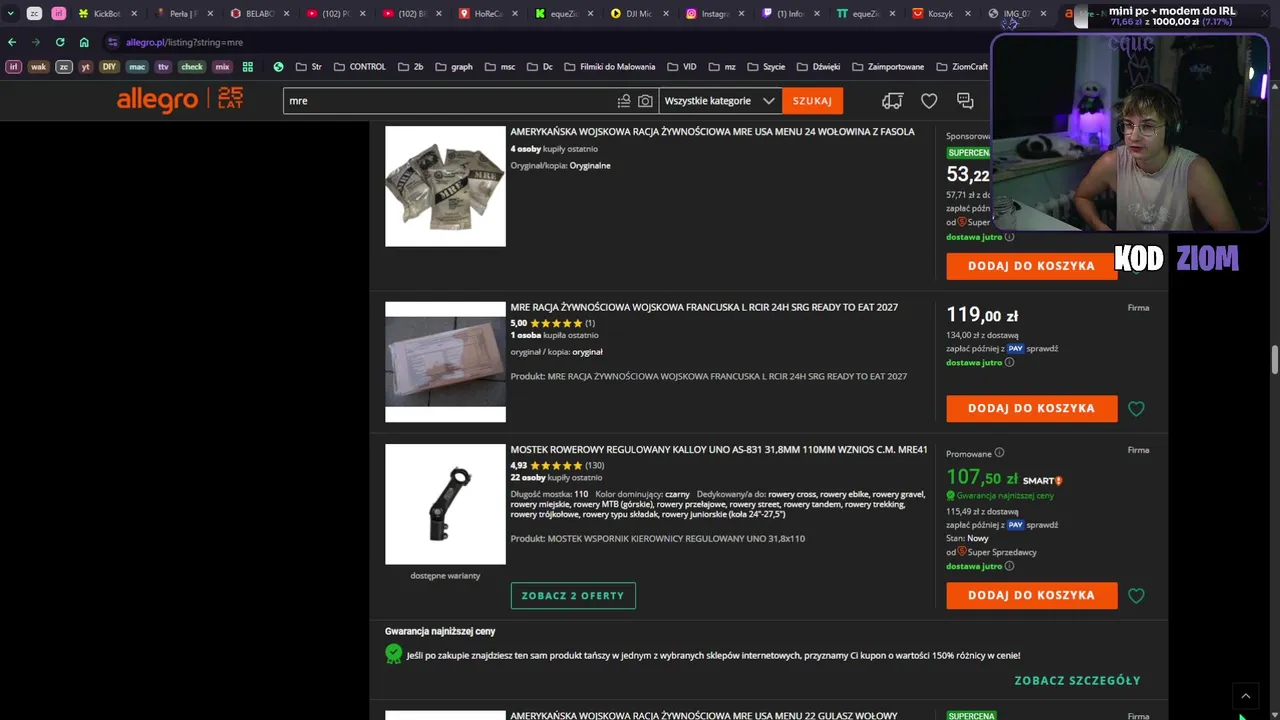Open the Kalloy Uno stem product thumbnail
The width and height of the screenshot is (1280, 720).
445,504
